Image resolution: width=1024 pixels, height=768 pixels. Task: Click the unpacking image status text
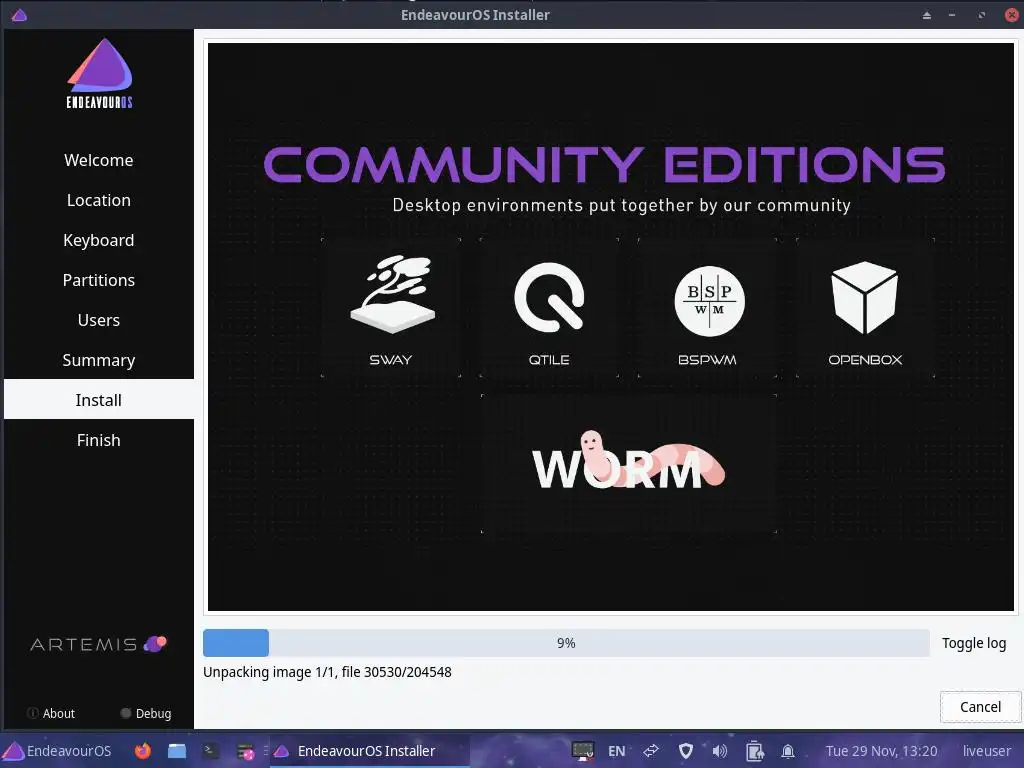pyautogui.click(x=327, y=672)
